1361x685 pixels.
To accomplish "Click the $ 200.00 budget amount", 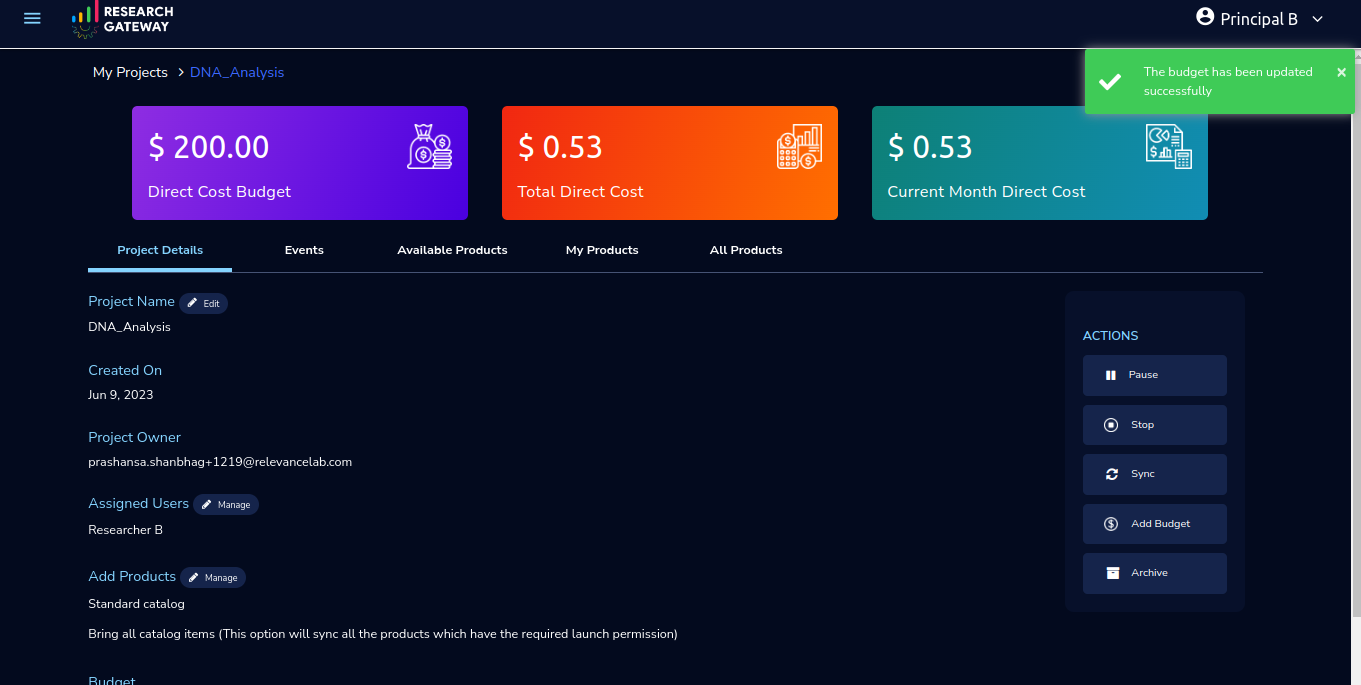I will 209,147.
